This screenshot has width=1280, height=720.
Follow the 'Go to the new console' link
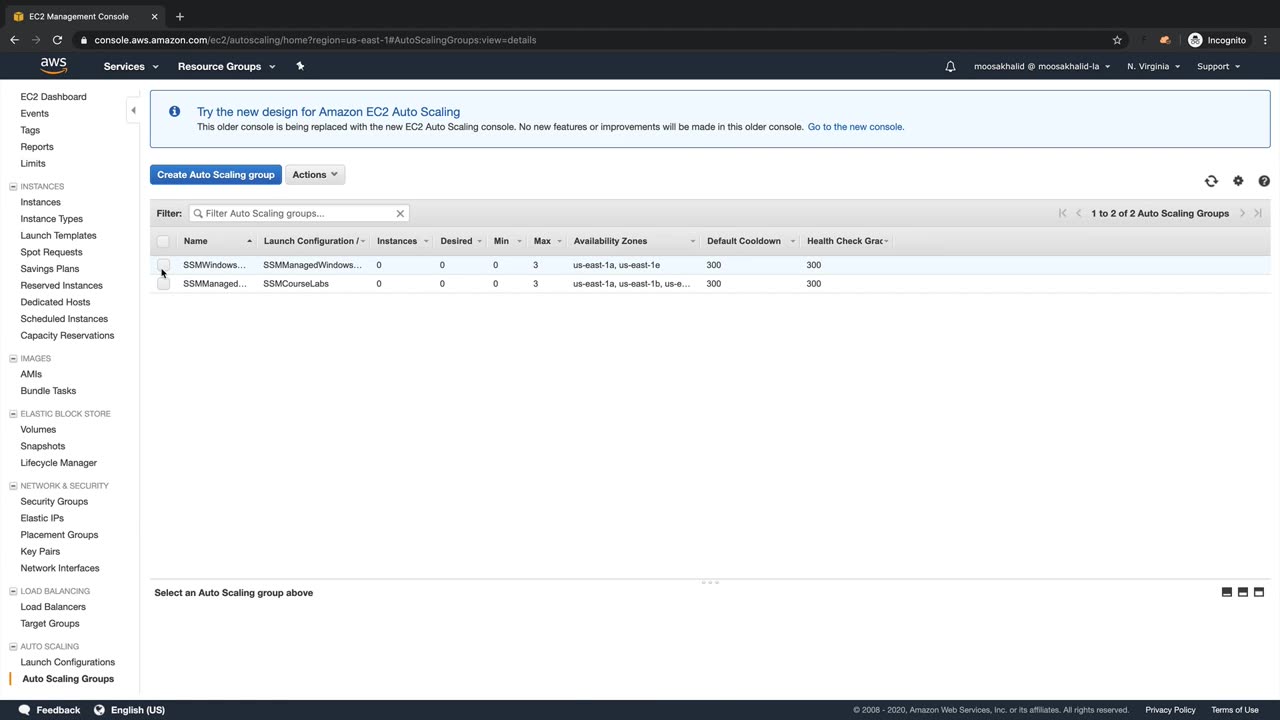(855, 127)
